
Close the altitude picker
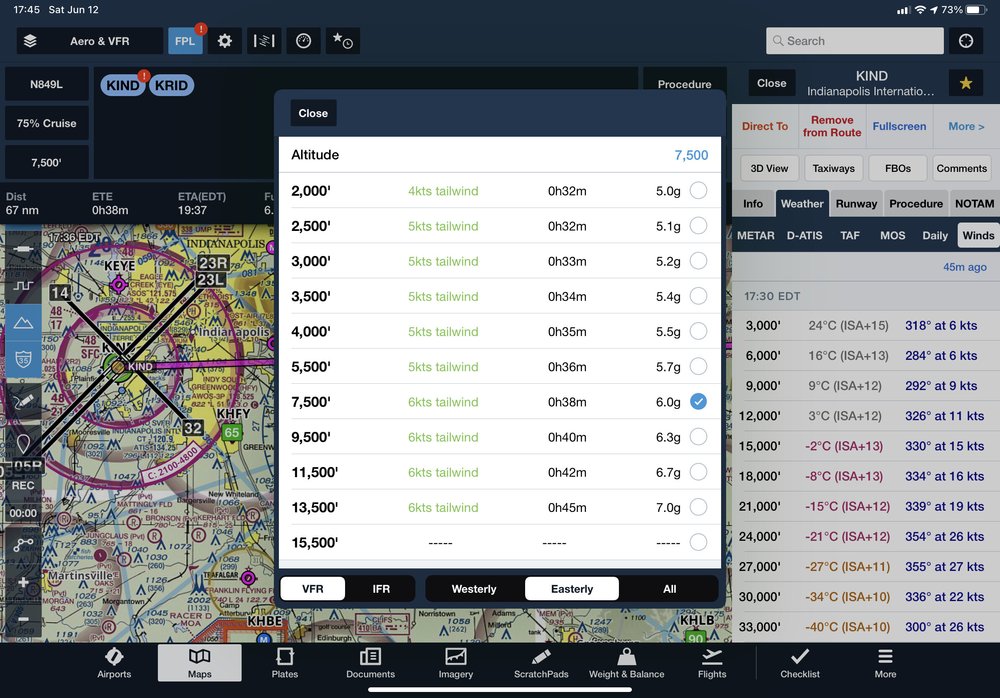point(313,113)
